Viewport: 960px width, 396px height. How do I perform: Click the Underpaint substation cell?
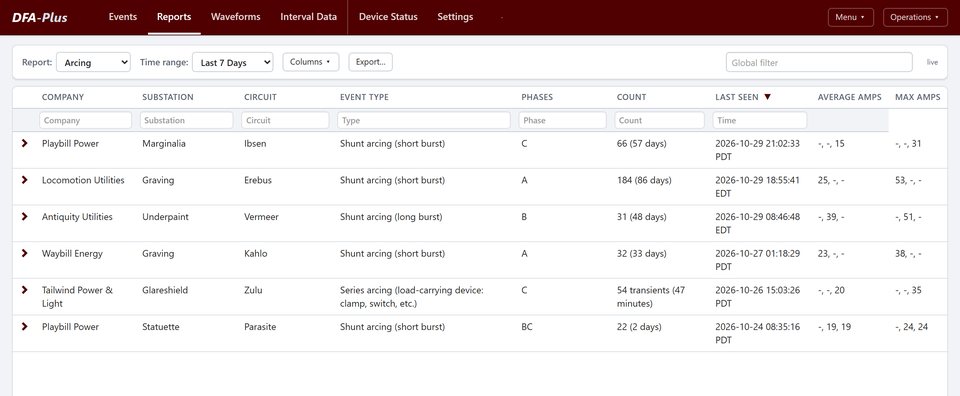[x=165, y=217]
